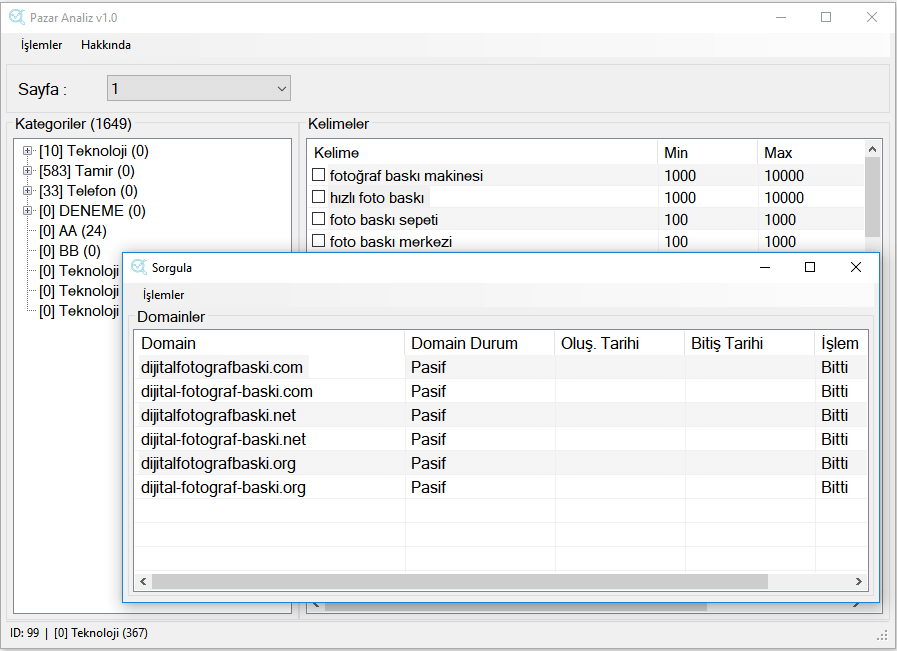Image resolution: width=897 pixels, height=651 pixels.
Task: Open the Sayfa page dropdown
Action: pyautogui.click(x=199, y=89)
